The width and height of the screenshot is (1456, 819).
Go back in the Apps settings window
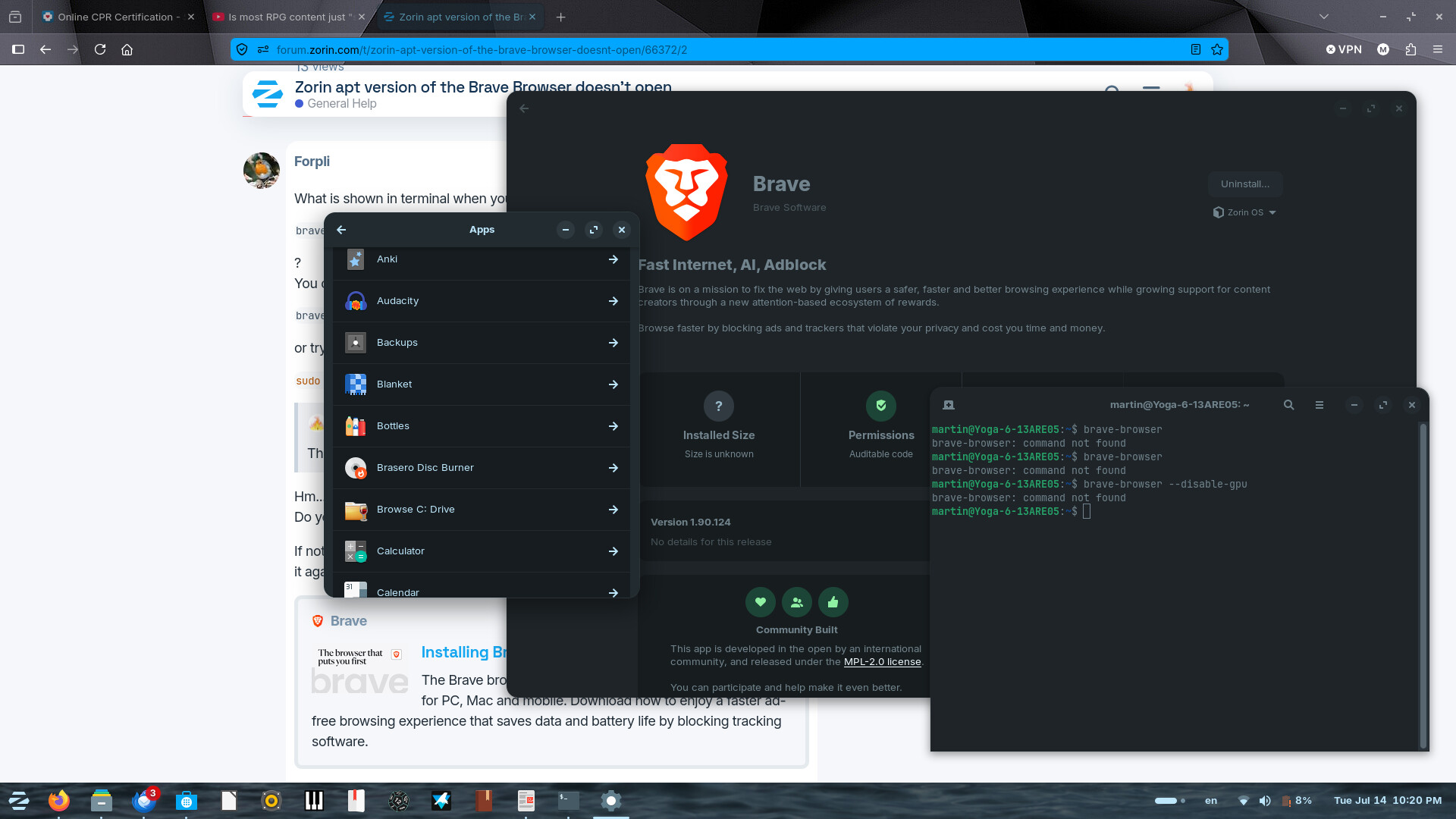(341, 230)
